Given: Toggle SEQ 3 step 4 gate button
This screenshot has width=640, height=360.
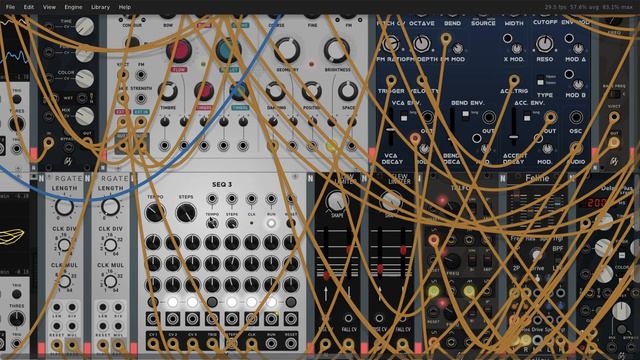Looking at the screenshot, I should tap(212, 302).
